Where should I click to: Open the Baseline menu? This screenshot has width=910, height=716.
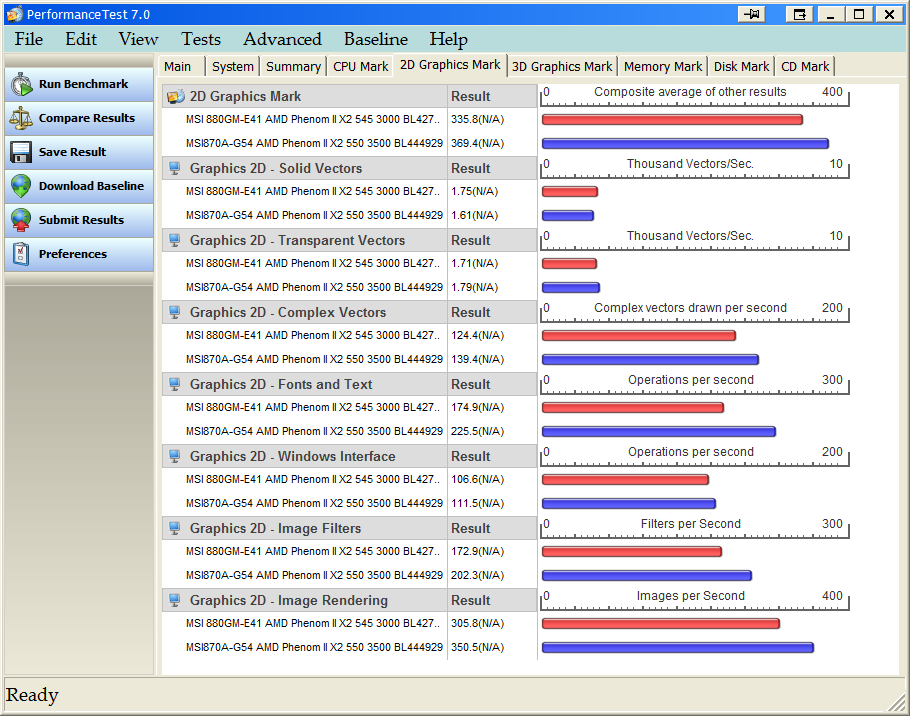pos(375,39)
